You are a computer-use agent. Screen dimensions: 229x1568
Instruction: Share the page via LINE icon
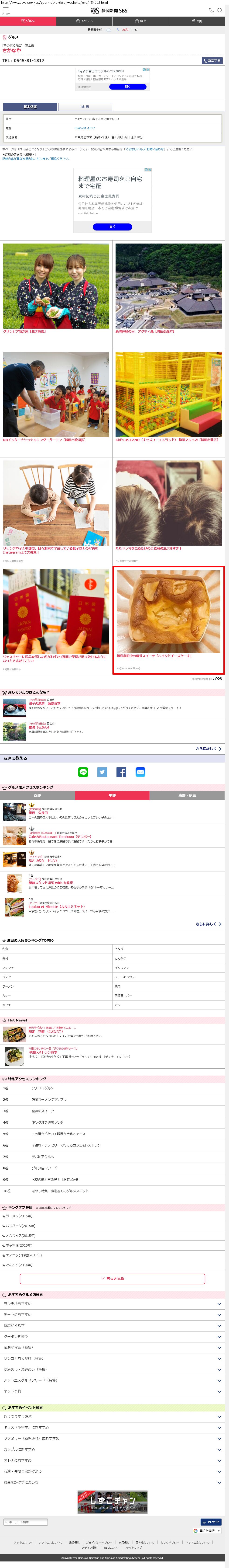(x=83, y=772)
